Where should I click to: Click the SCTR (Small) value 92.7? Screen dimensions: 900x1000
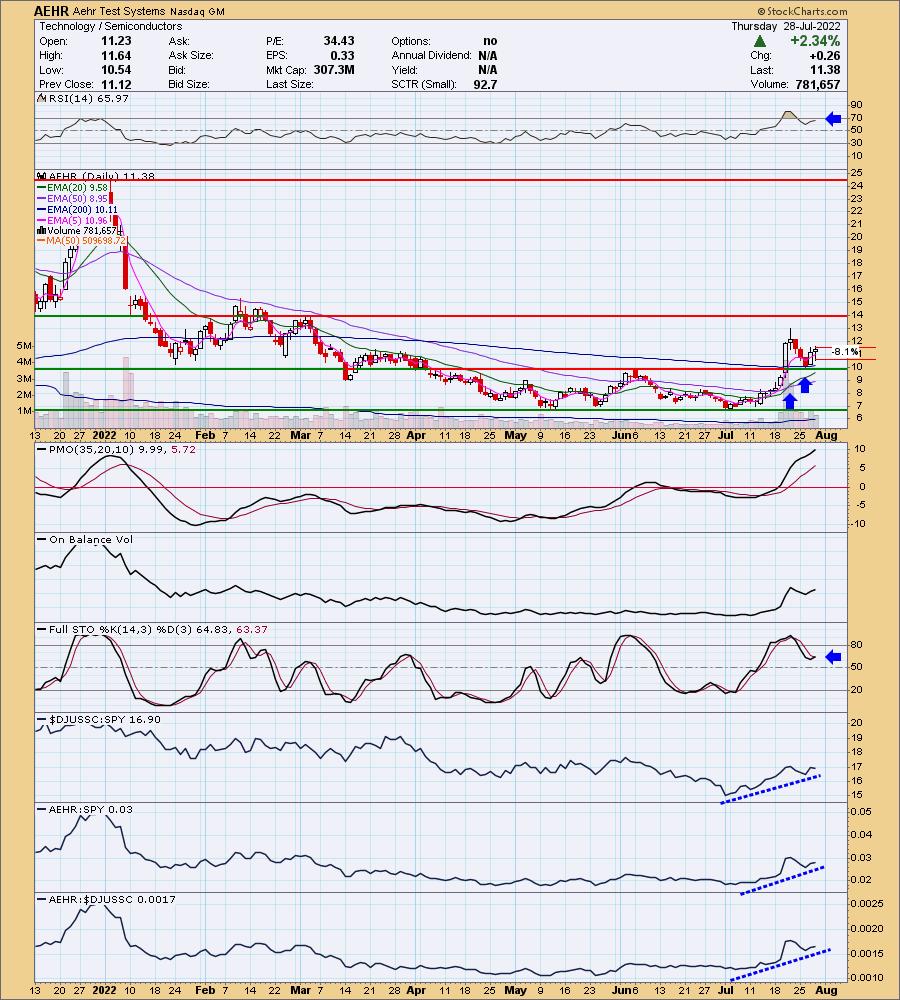click(x=485, y=84)
